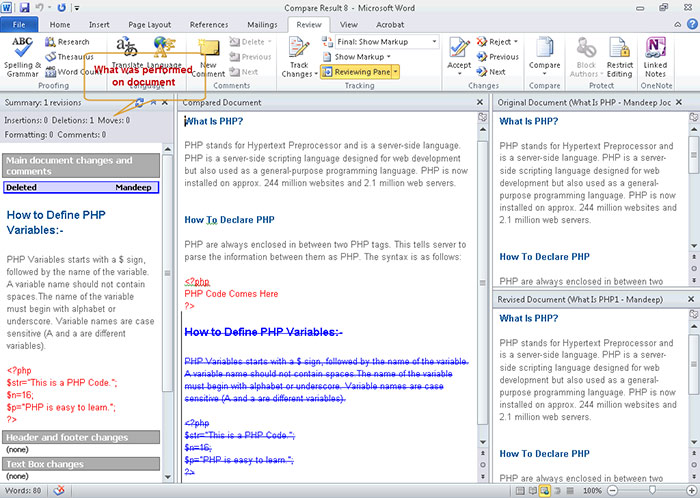The image size is (700, 498).
Task: Open Spelling & Grammar check
Action: [22, 57]
